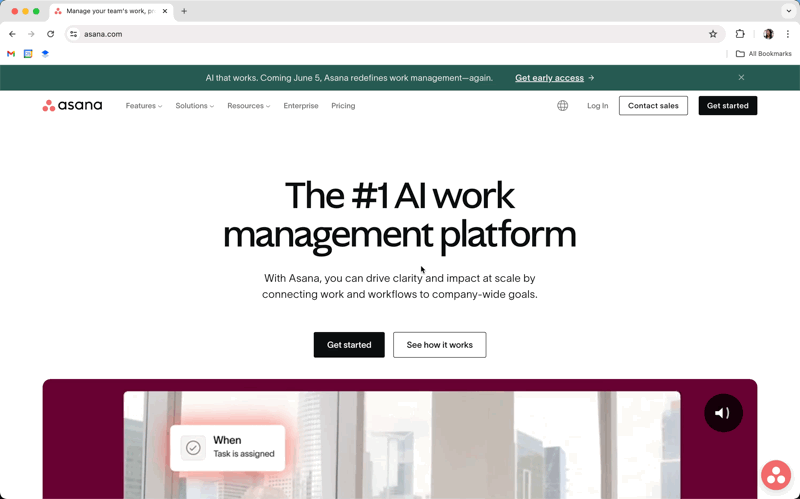Expand the Features dropdown menu
The image size is (800, 499).
143,106
